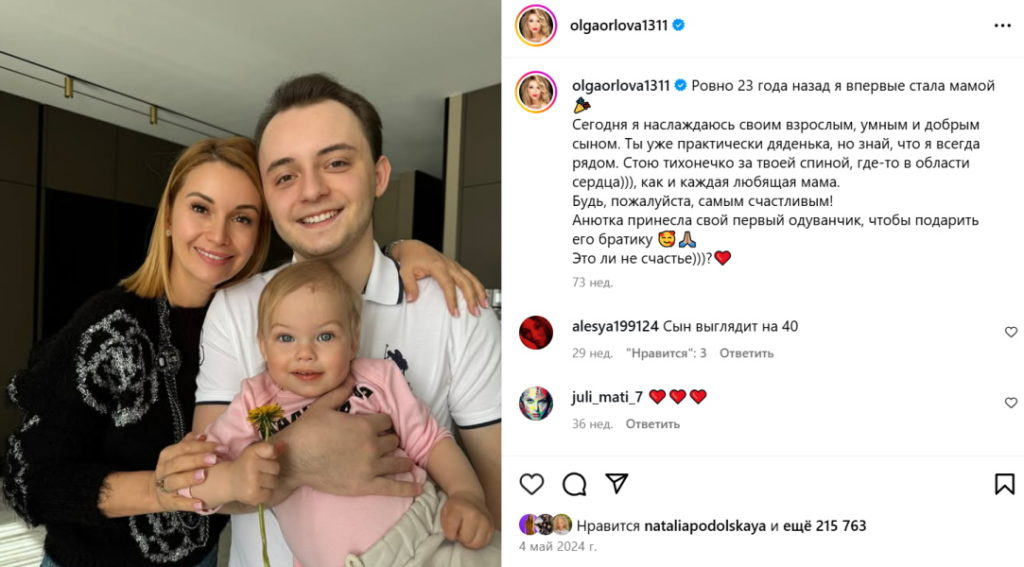Reply to alesya199124's comment
This screenshot has height=567, width=1024.
pos(746,353)
